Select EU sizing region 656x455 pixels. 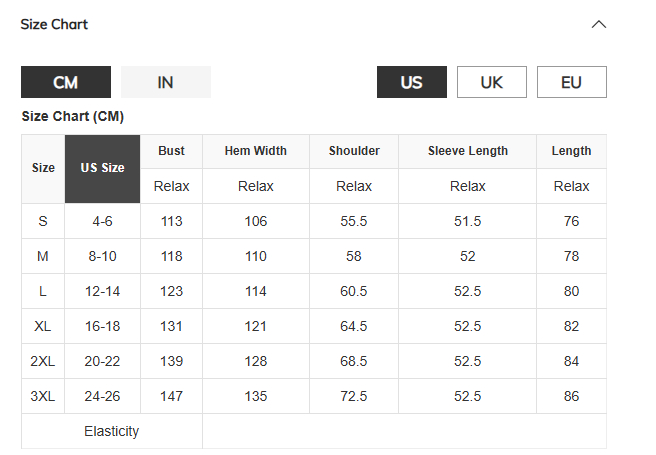click(571, 82)
